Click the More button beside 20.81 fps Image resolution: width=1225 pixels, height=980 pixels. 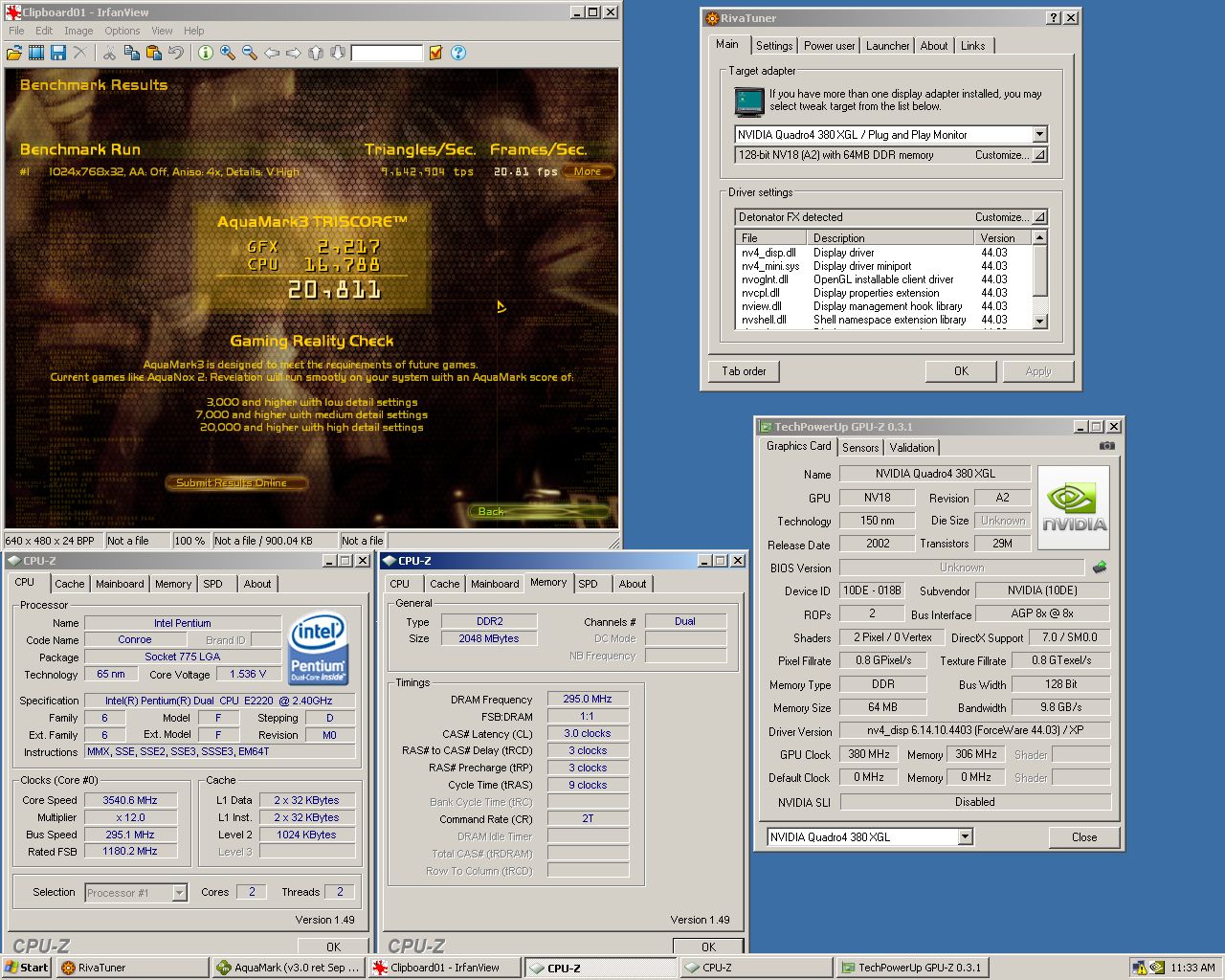pyautogui.click(x=588, y=172)
